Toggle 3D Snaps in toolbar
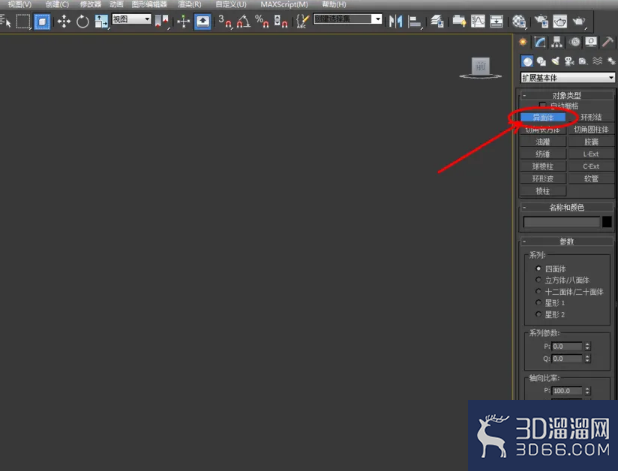The image size is (618, 471). coord(225,21)
